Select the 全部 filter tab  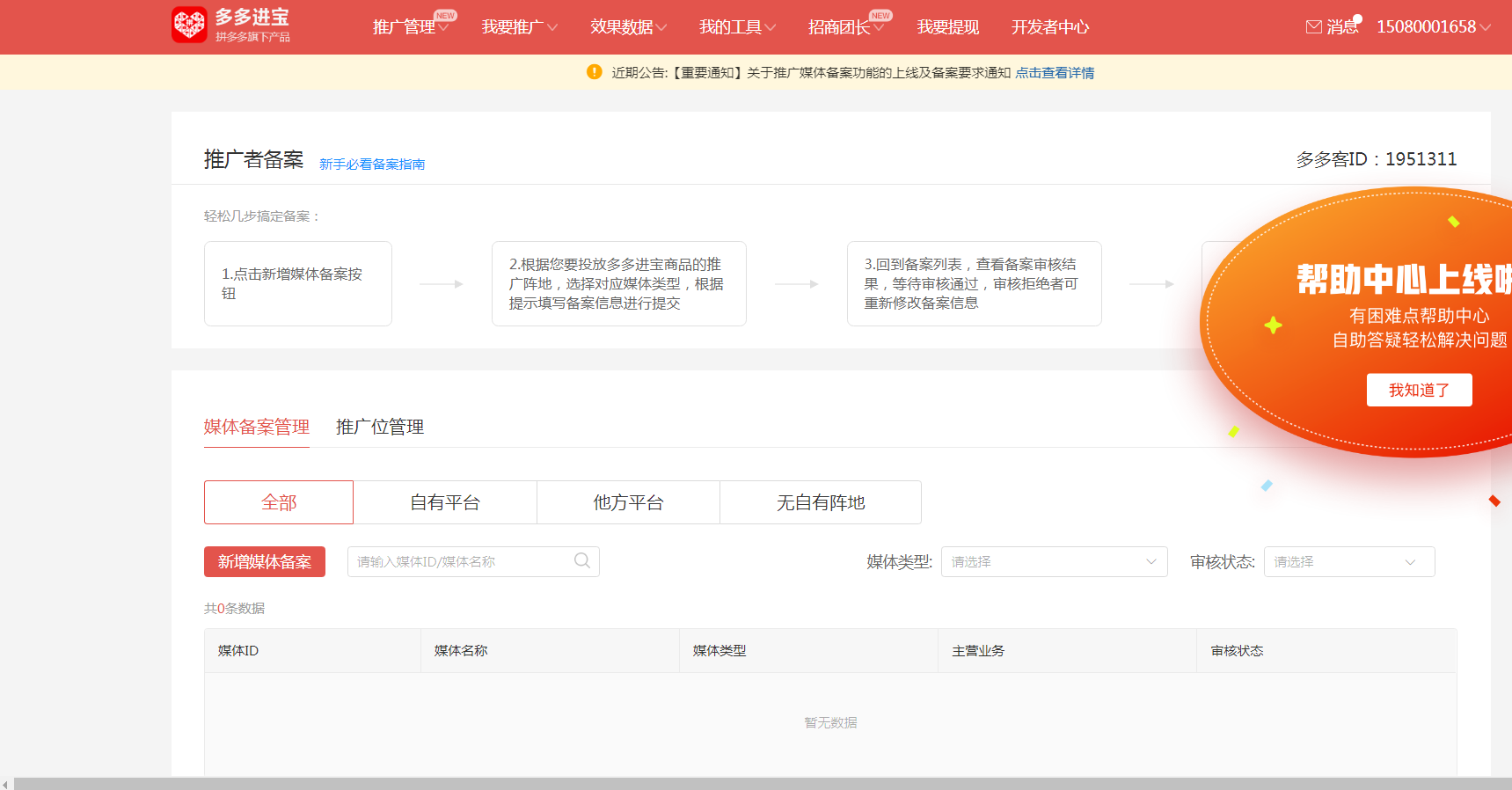tap(279, 502)
